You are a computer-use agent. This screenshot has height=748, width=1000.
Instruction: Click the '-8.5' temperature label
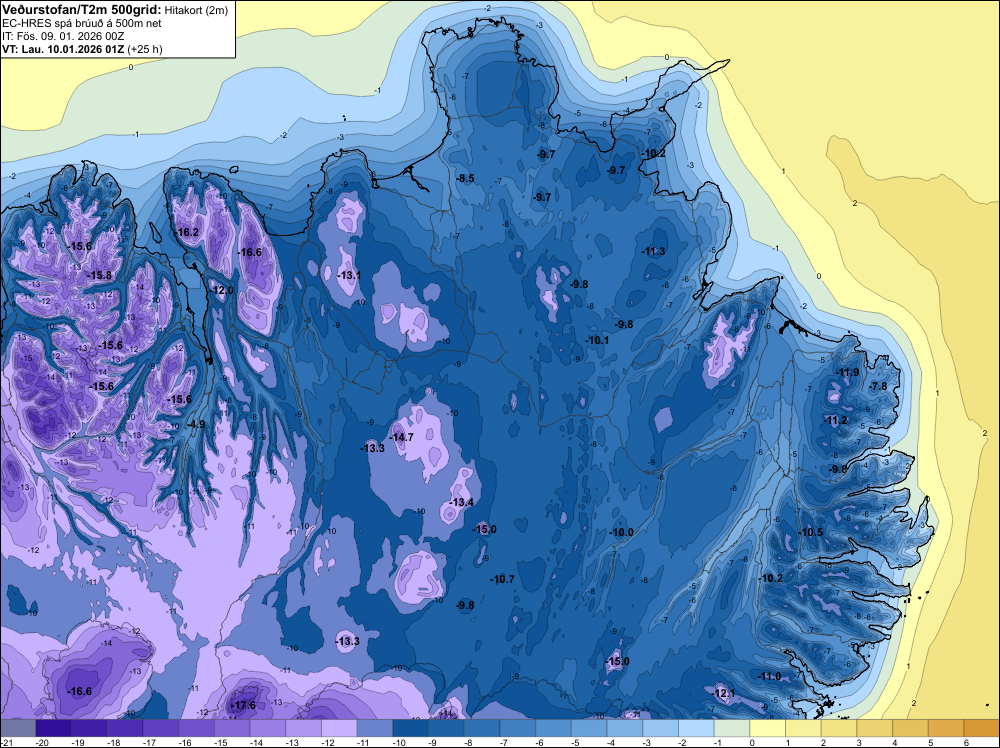pos(466,178)
